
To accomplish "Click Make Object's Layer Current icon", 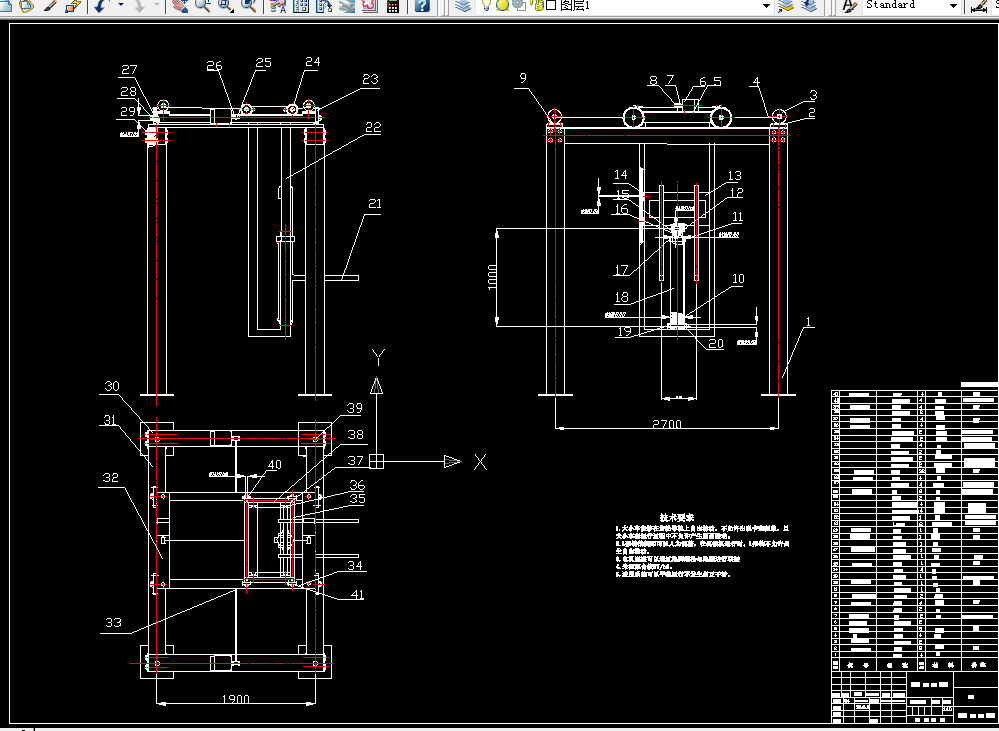I will [786, 6].
